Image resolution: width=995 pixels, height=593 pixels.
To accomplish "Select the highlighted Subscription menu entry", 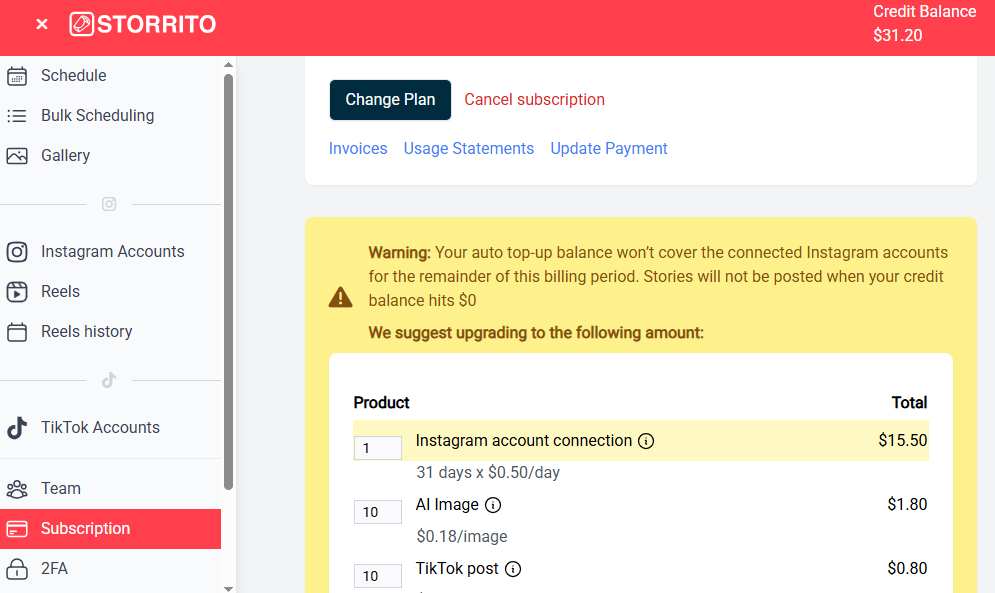I will coord(85,528).
